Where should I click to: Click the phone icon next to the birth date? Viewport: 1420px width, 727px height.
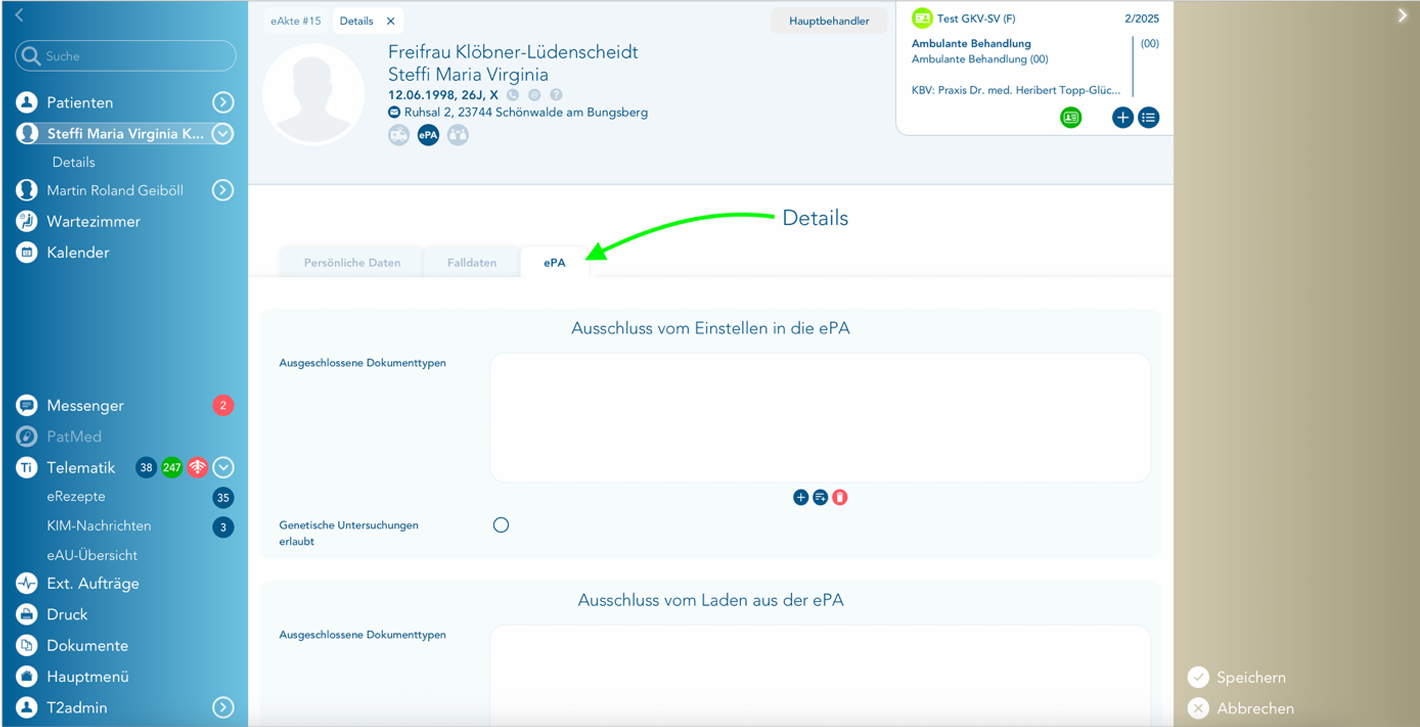(513, 94)
